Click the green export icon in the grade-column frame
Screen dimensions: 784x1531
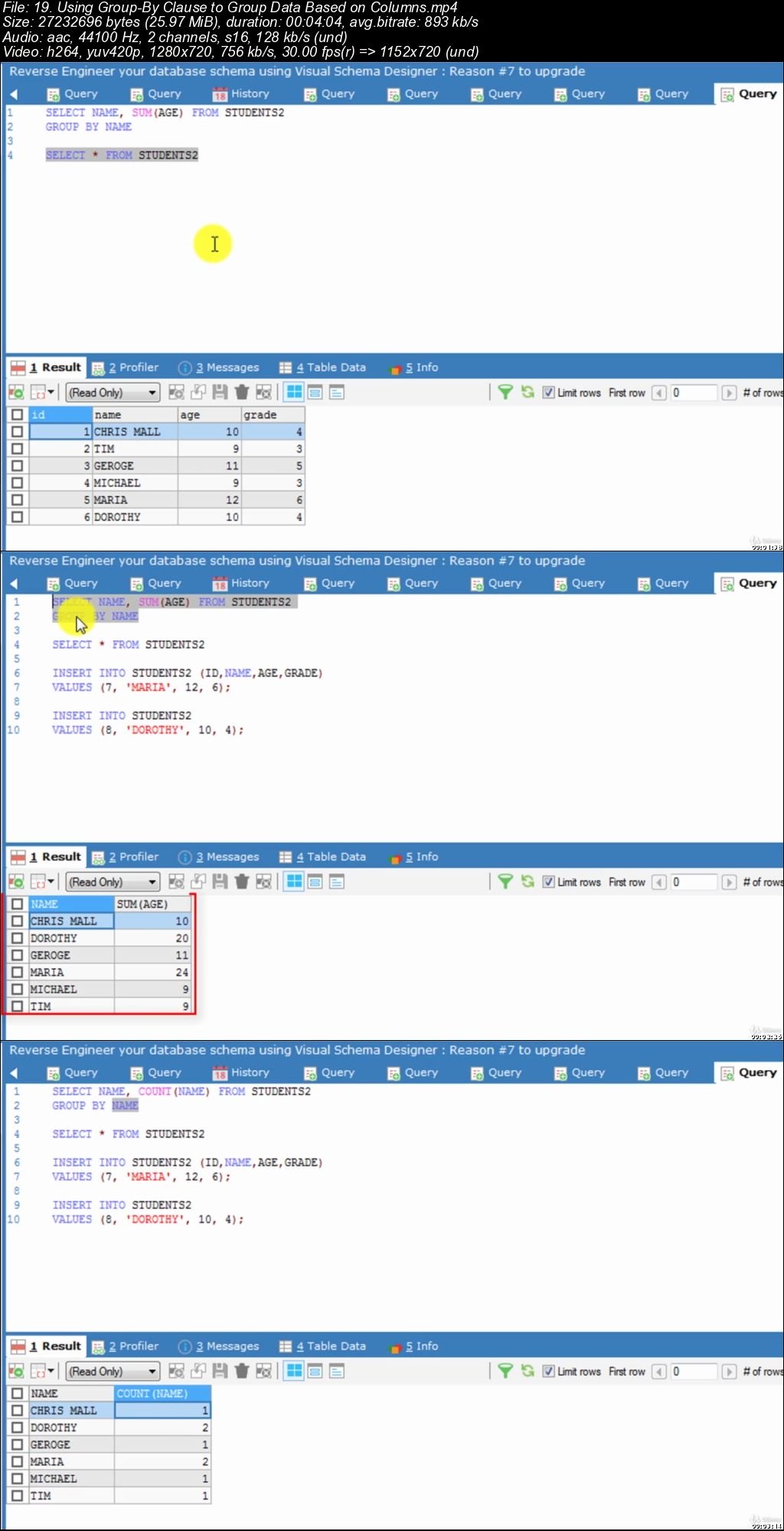(16, 392)
